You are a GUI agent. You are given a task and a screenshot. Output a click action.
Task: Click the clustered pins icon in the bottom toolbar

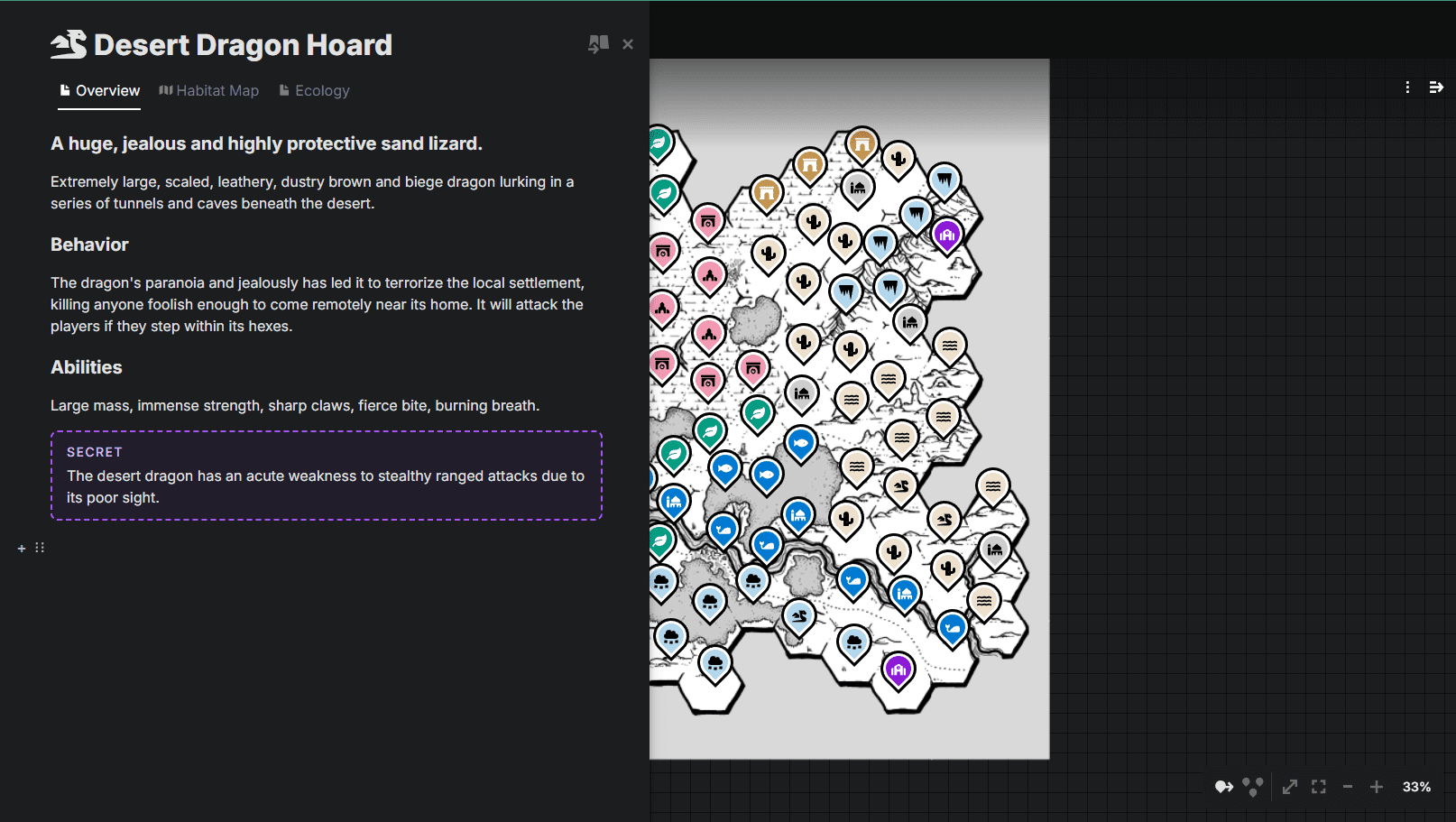click(x=1253, y=786)
